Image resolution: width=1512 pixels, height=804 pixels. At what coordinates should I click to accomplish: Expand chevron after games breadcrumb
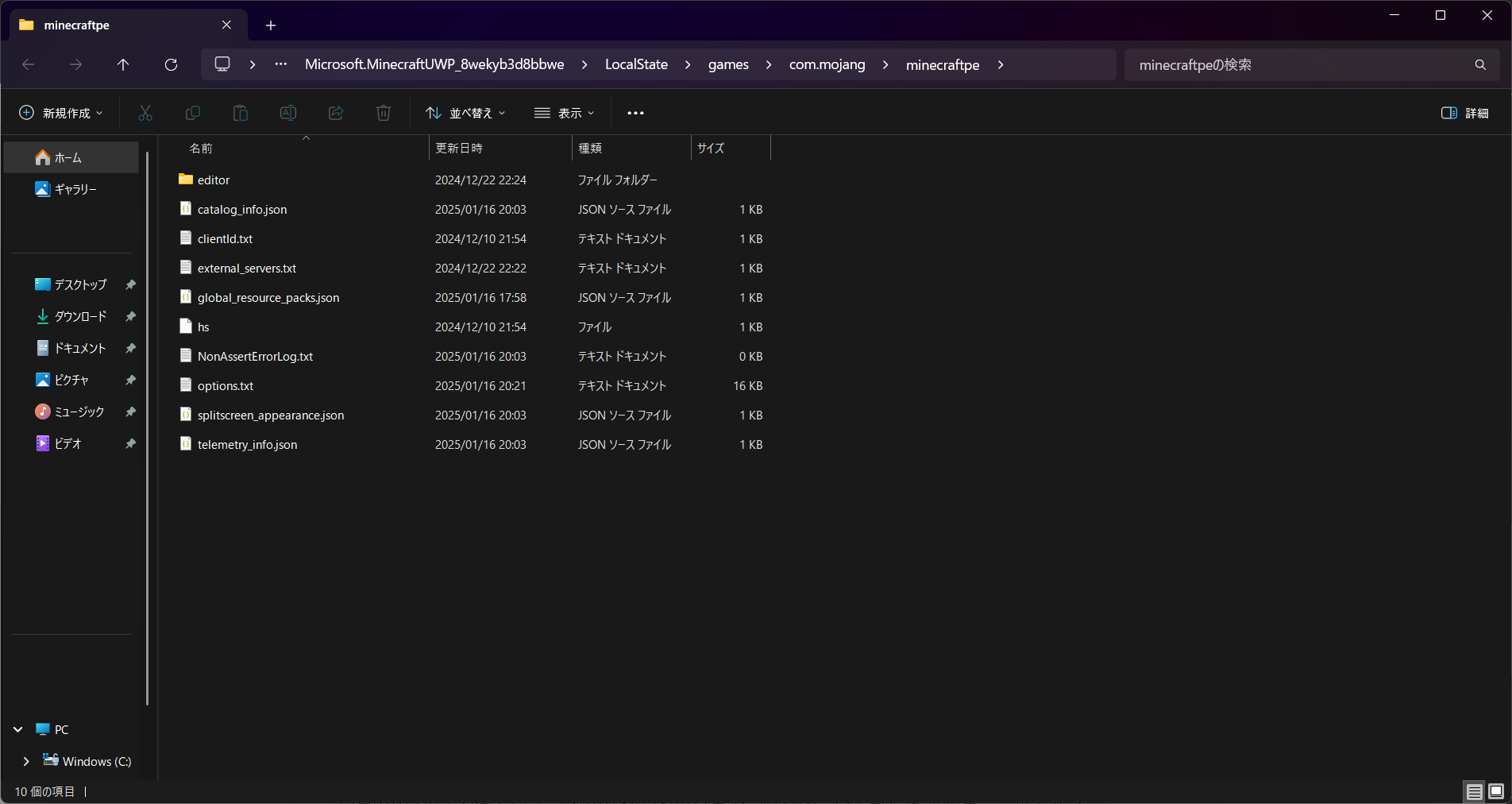click(769, 64)
